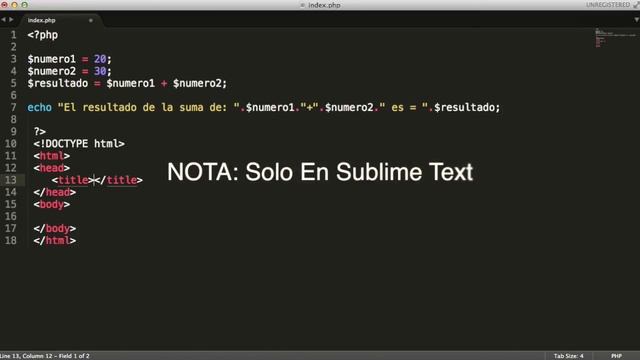Click the closing '</body>' tag on line 17
640x360 pixels.
[55, 229]
